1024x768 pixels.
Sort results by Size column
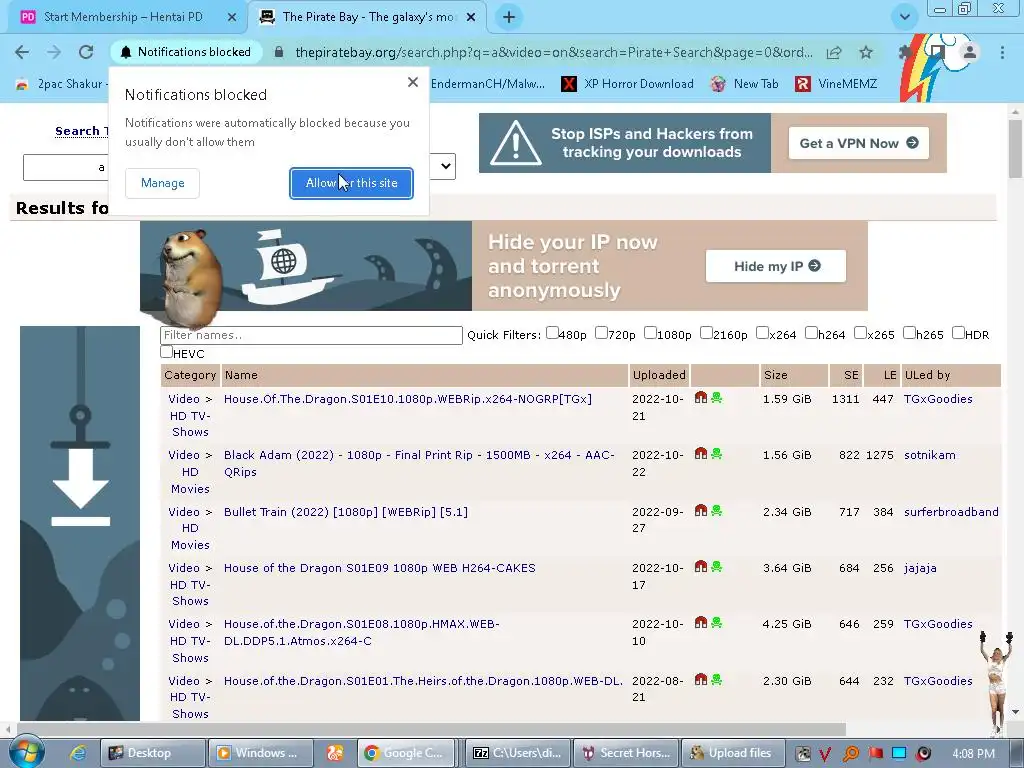(775, 375)
